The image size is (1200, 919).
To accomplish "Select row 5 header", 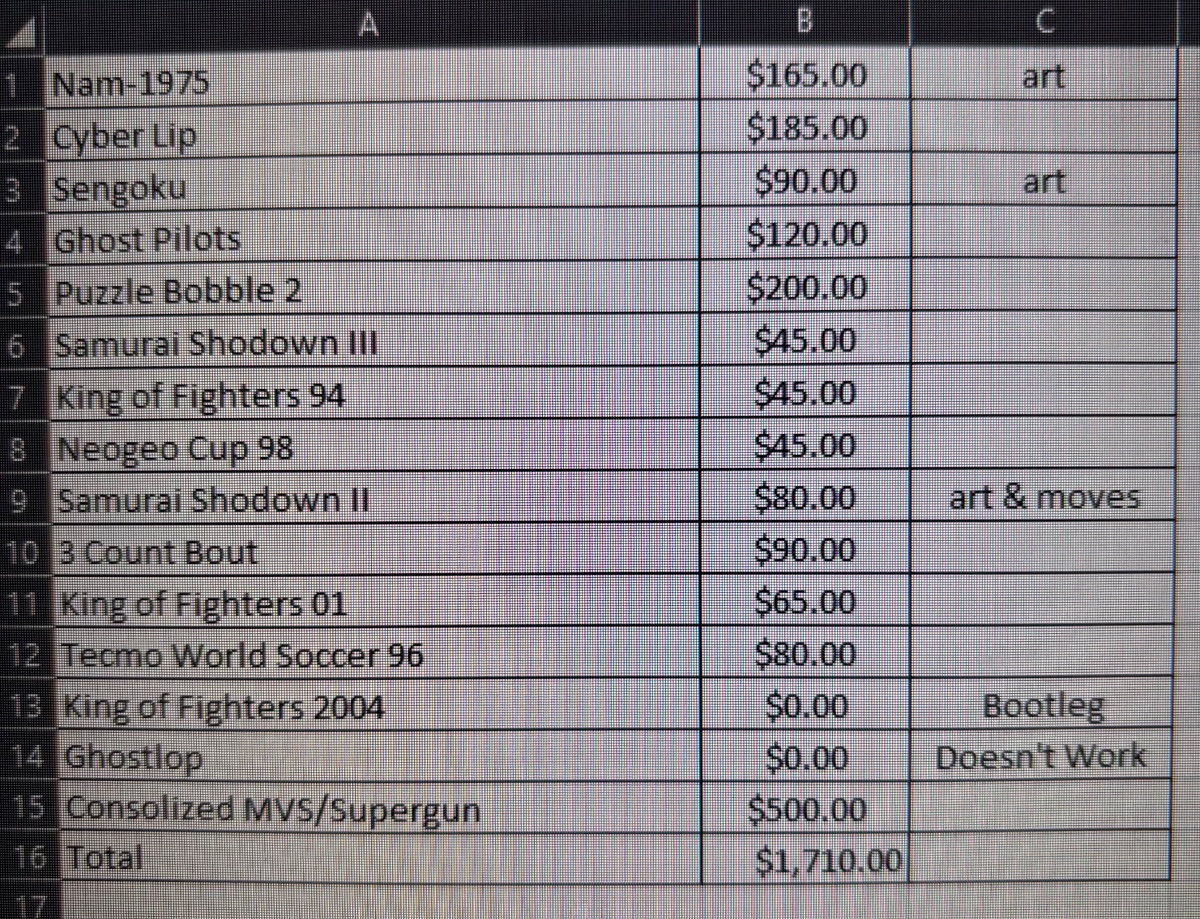I will [20, 293].
